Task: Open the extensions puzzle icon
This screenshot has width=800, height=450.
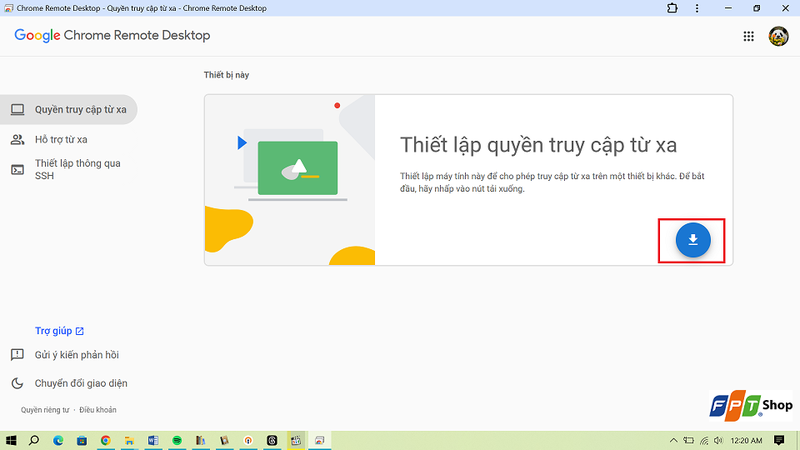Action: point(672,8)
